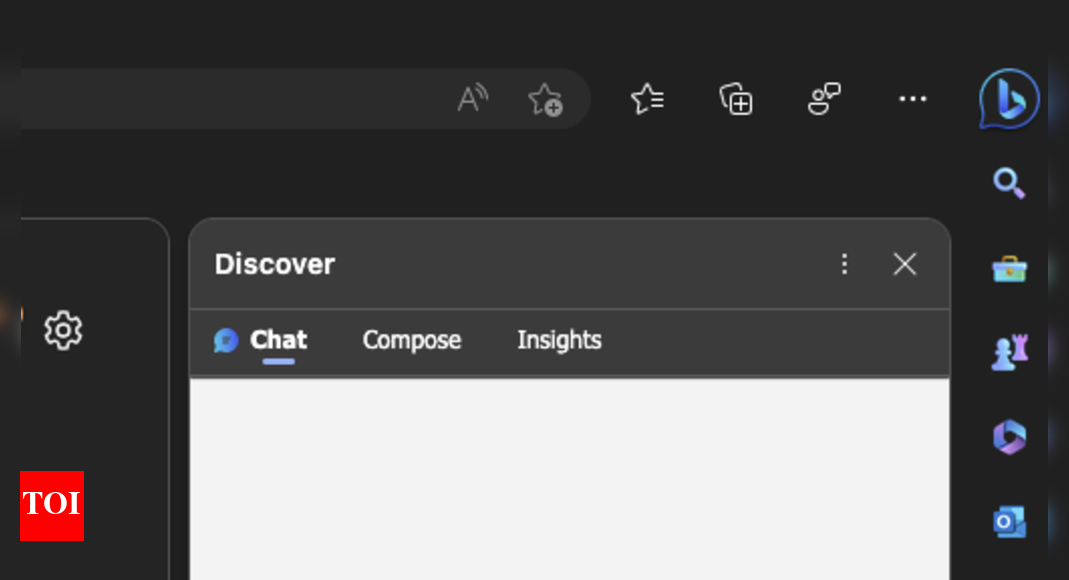Click inside the browser address bar
The width and height of the screenshot is (1069, 580).
[x=230, y=99]
